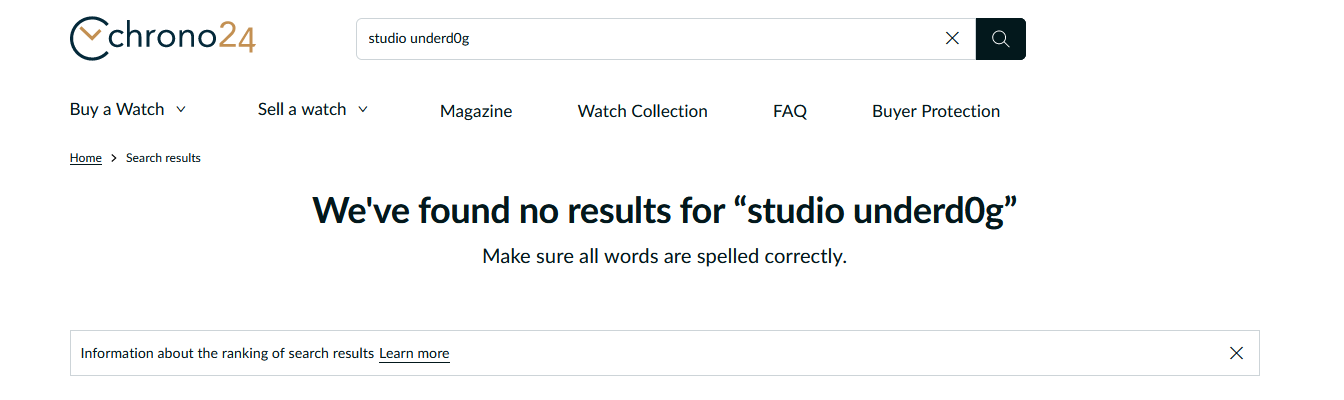Clear the search field with the X icon
The image size is (1344, 400).
[952, 39]
